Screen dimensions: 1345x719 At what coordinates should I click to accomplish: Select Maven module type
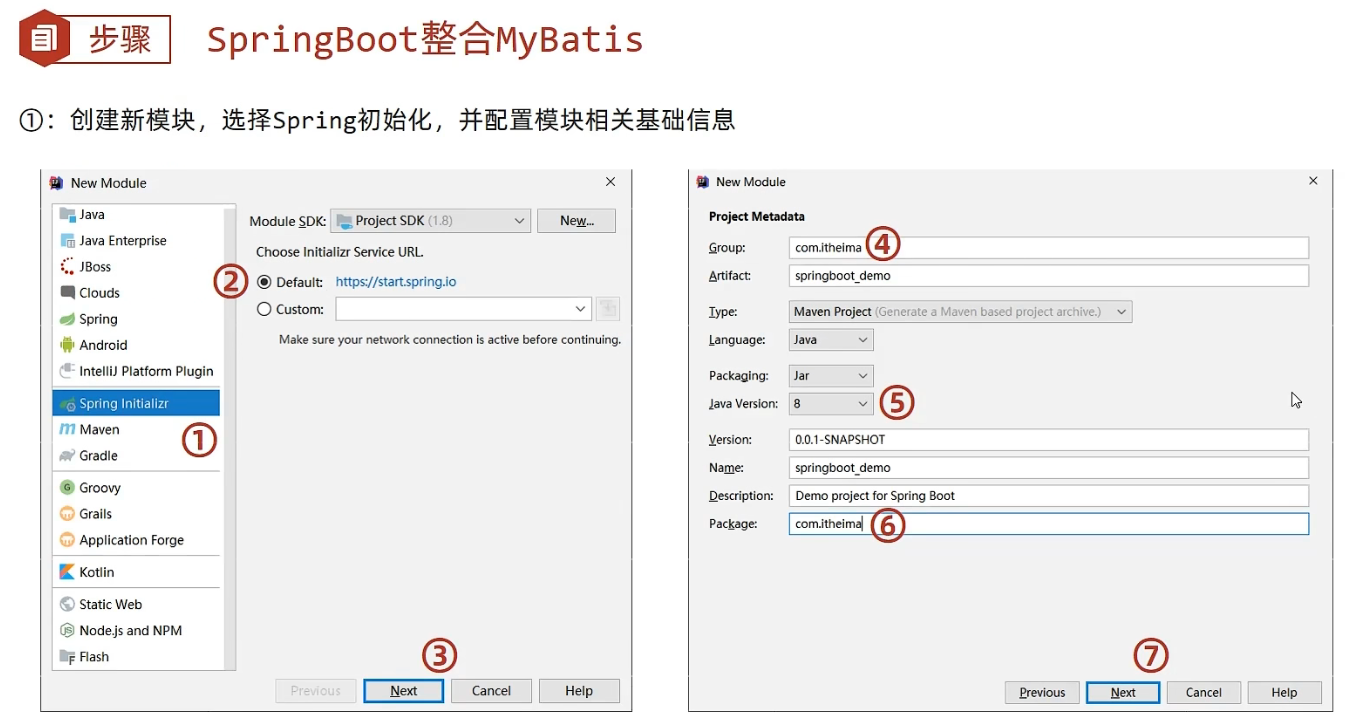[137, 429]
